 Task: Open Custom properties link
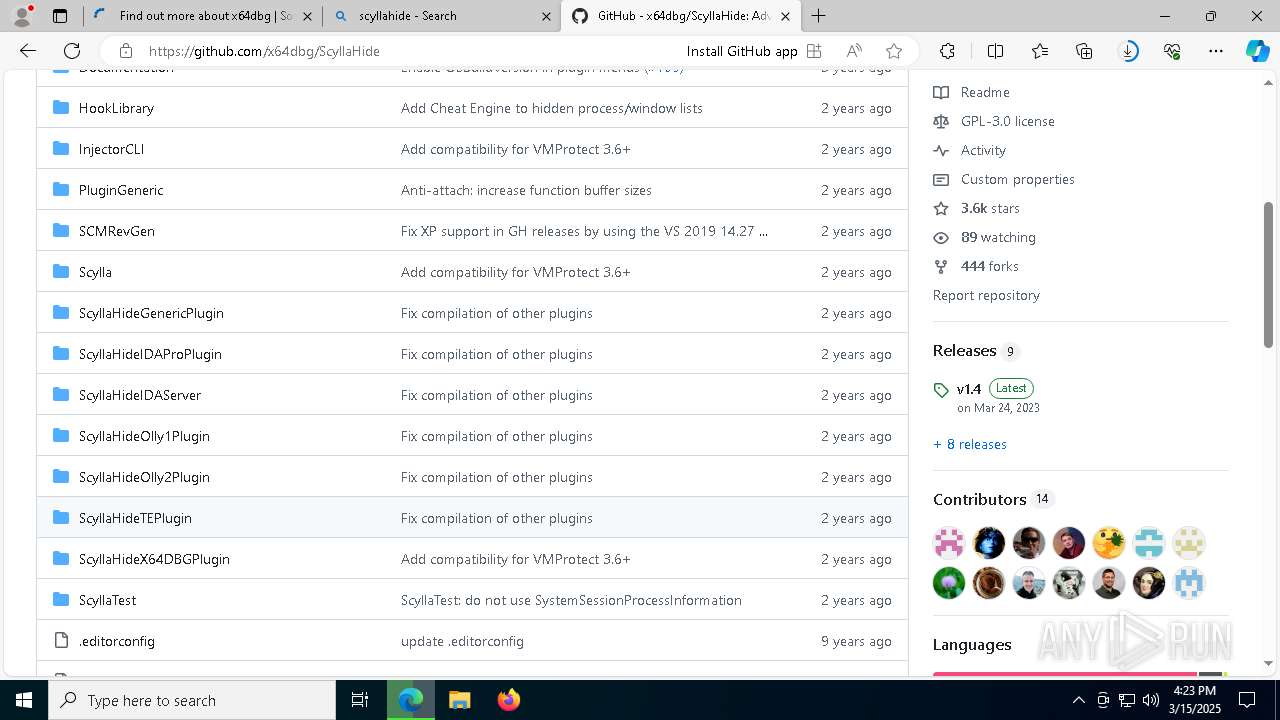click(x=1017, y=179)
